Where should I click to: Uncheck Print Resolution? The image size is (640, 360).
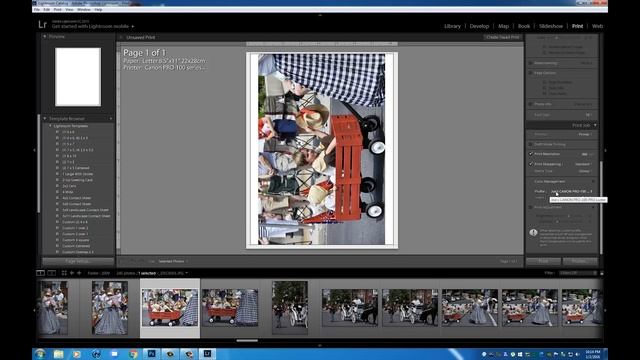(531, 154)
